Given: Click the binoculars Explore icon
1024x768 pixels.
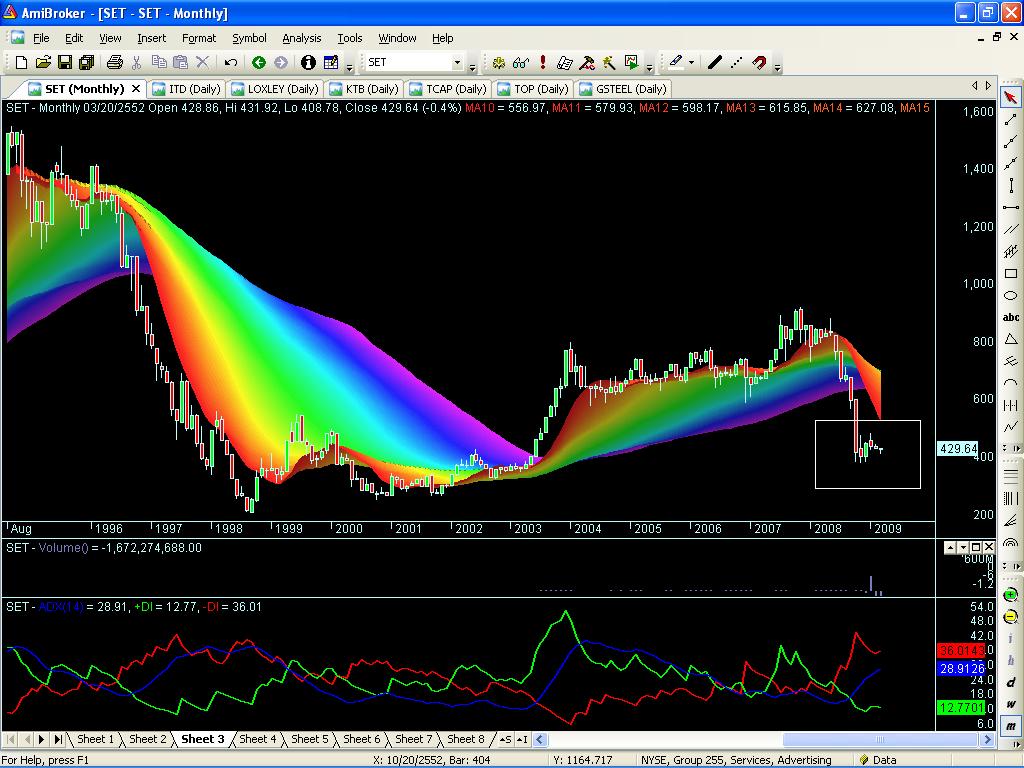Looking at the screenshot, I should (x=520, y=63).
